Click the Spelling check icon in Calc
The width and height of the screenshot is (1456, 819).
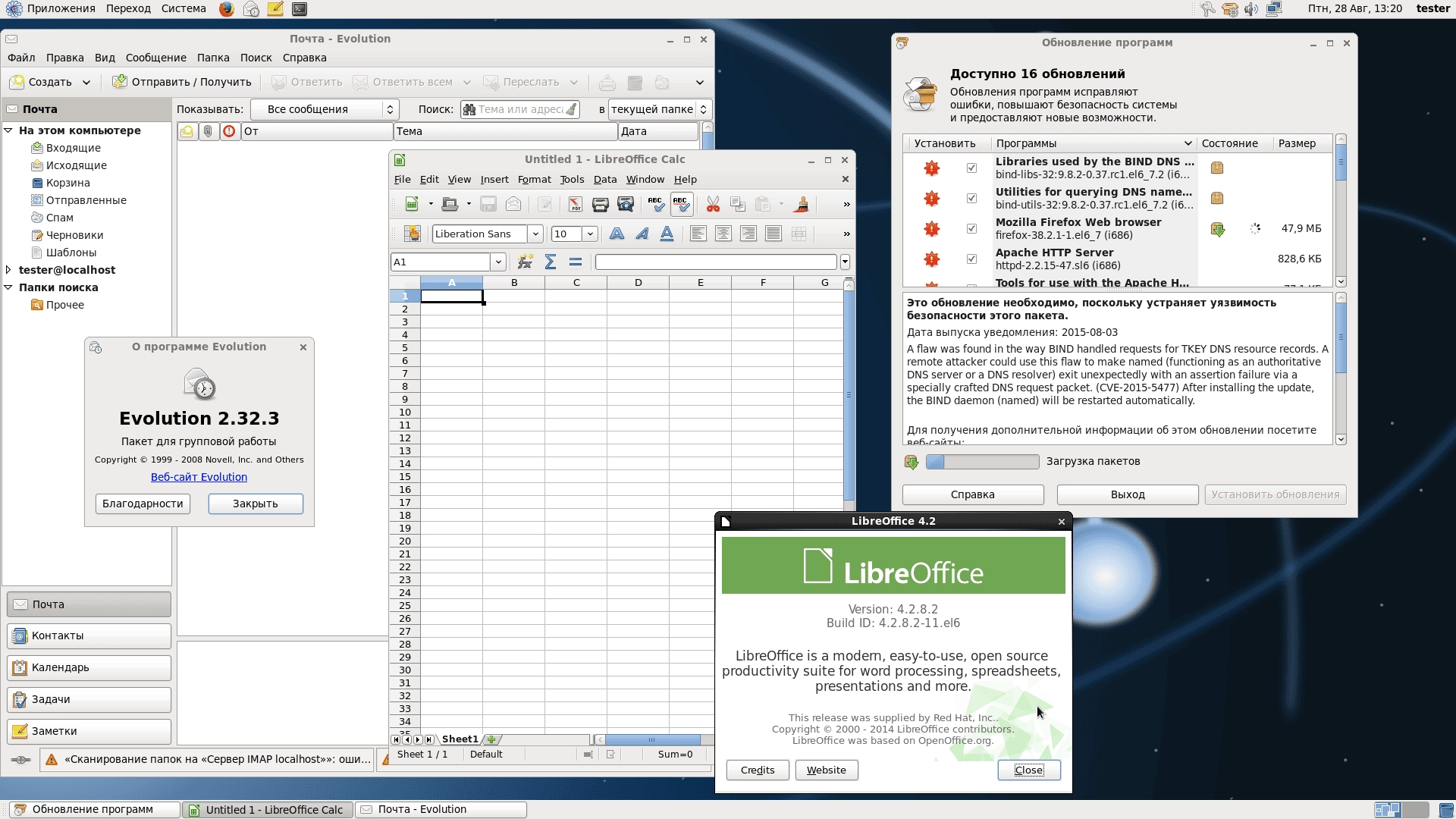coord(656,205)
